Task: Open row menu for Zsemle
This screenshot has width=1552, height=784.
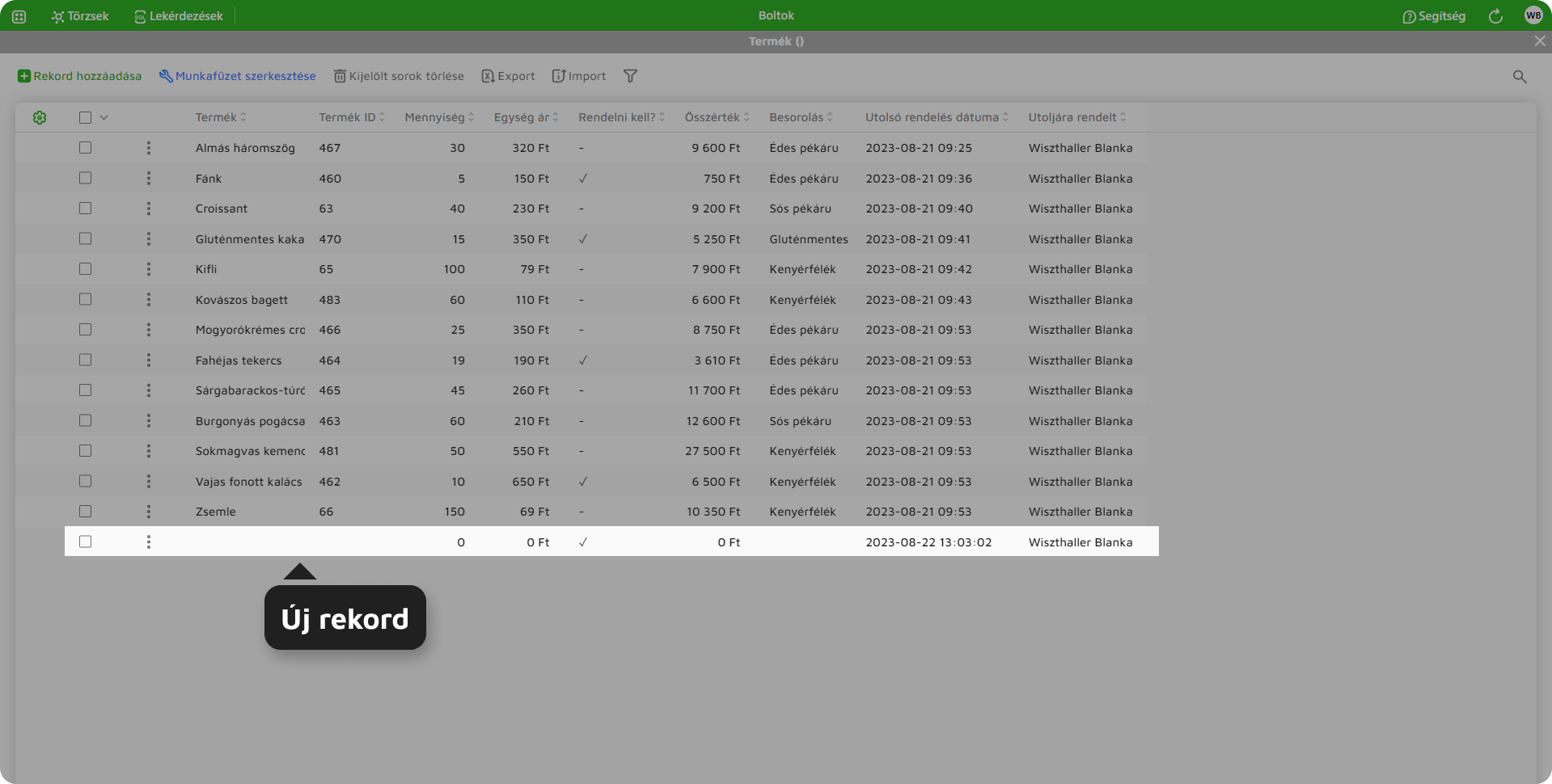Action: (149, 512)
